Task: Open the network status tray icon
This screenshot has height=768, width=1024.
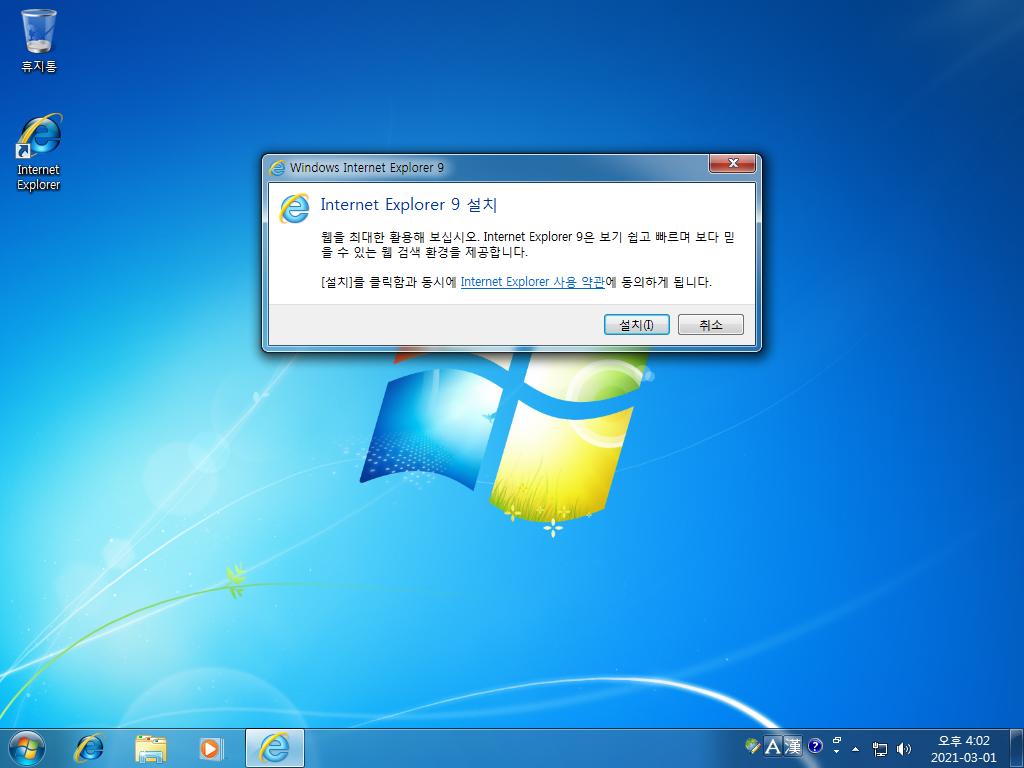Action: coord(880,749)
